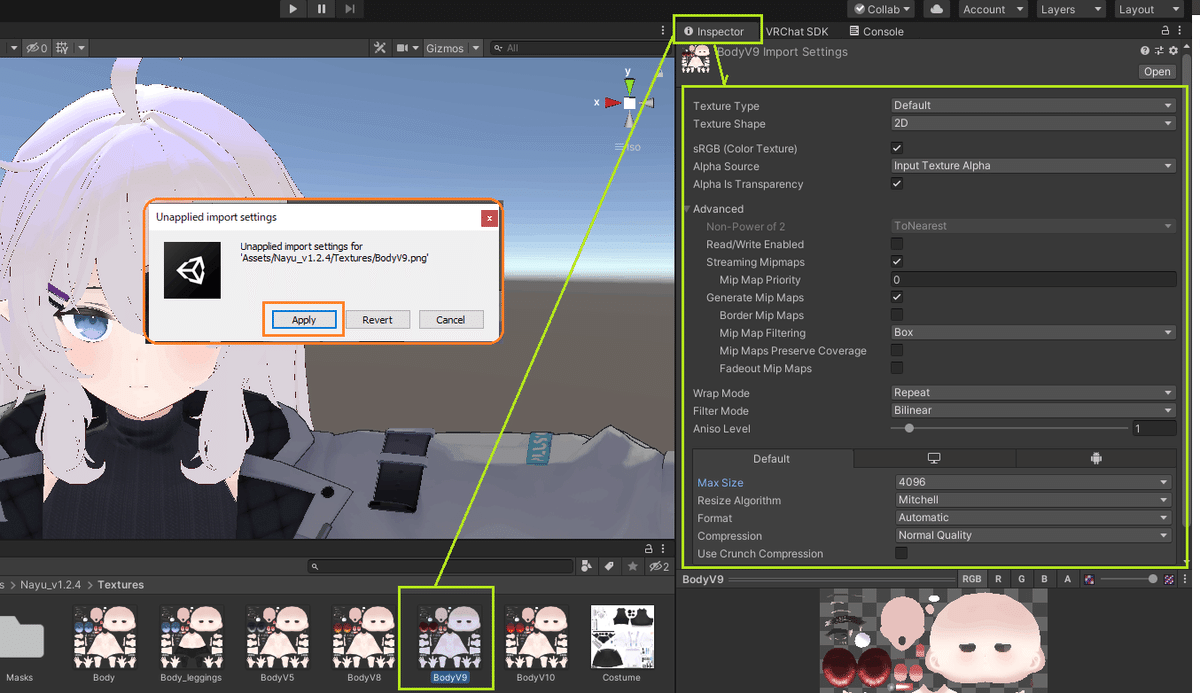
Task: Toggle the Streaming Mipmaps checkbox
Action: coord(897,262)
